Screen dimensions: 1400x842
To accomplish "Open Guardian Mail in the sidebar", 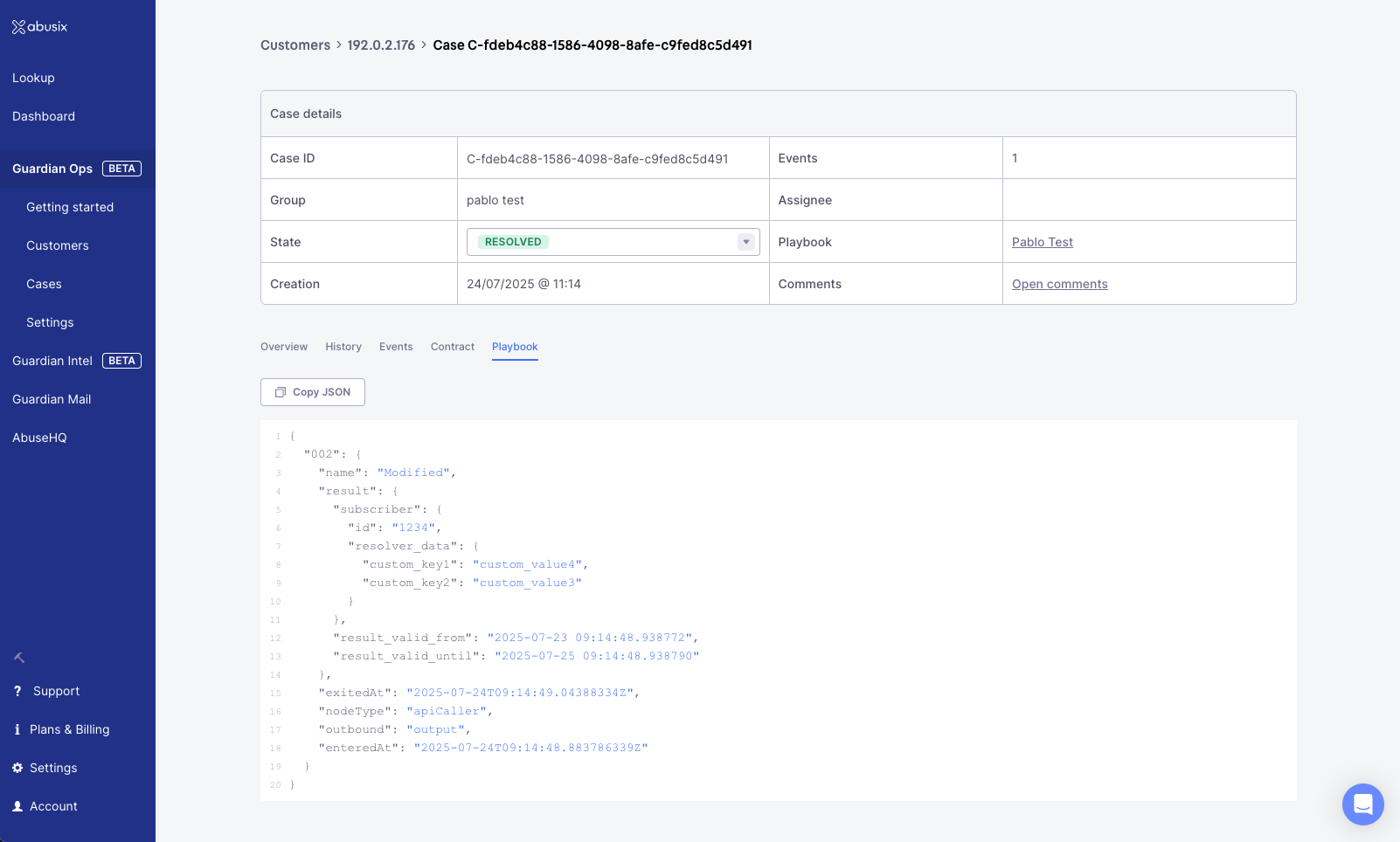I will point(52,399).
